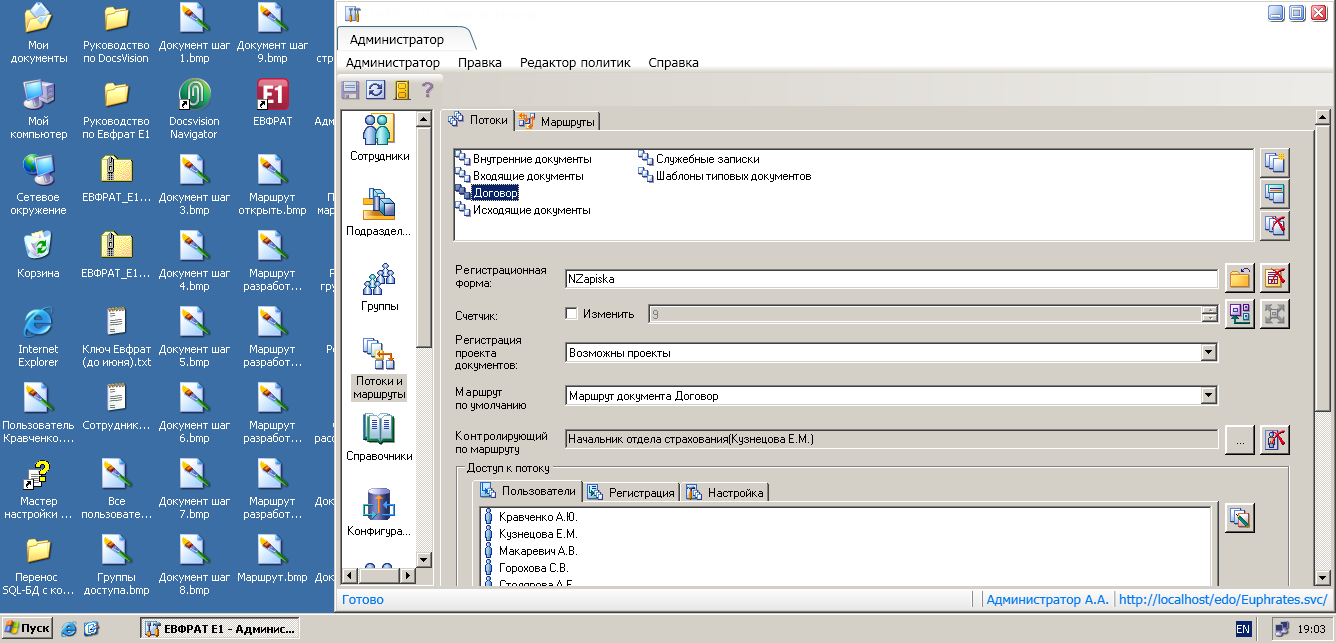Click the ... controller browse button

[x=1240, y=439]
